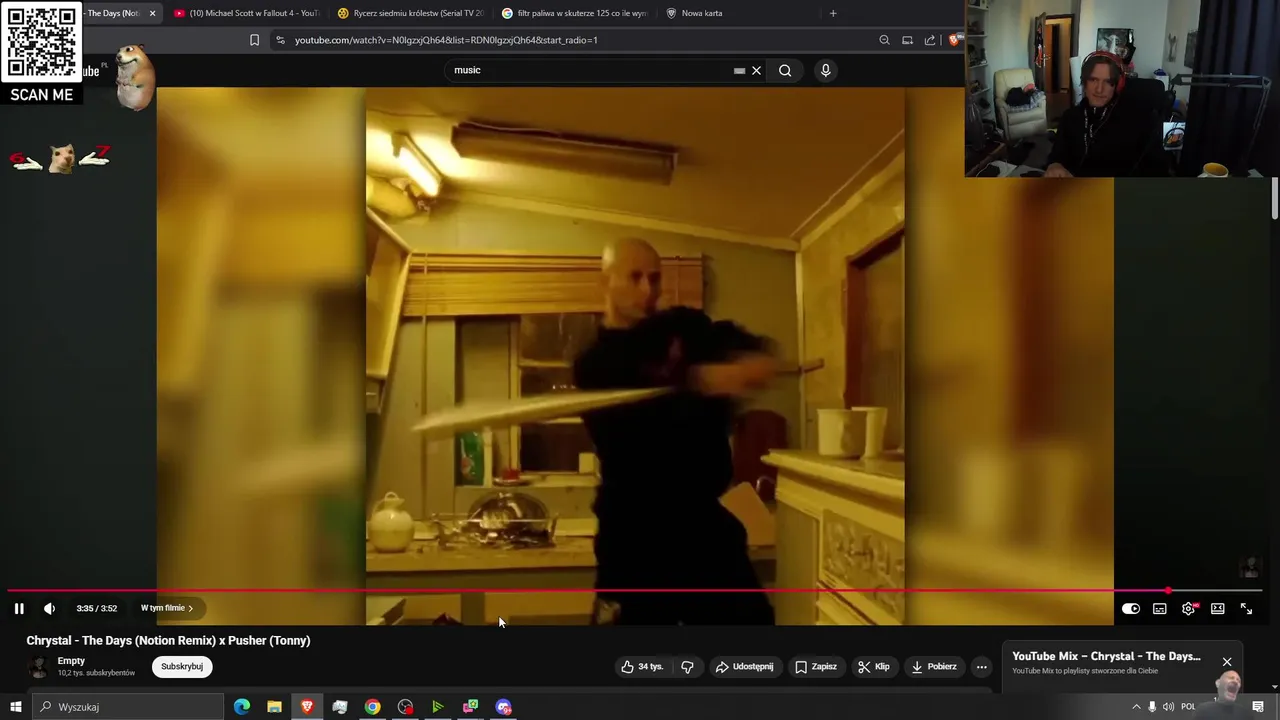Download the video with Pobierz
The height and width of the screenshot is (720, 1280).
click(x=934, y=667)
